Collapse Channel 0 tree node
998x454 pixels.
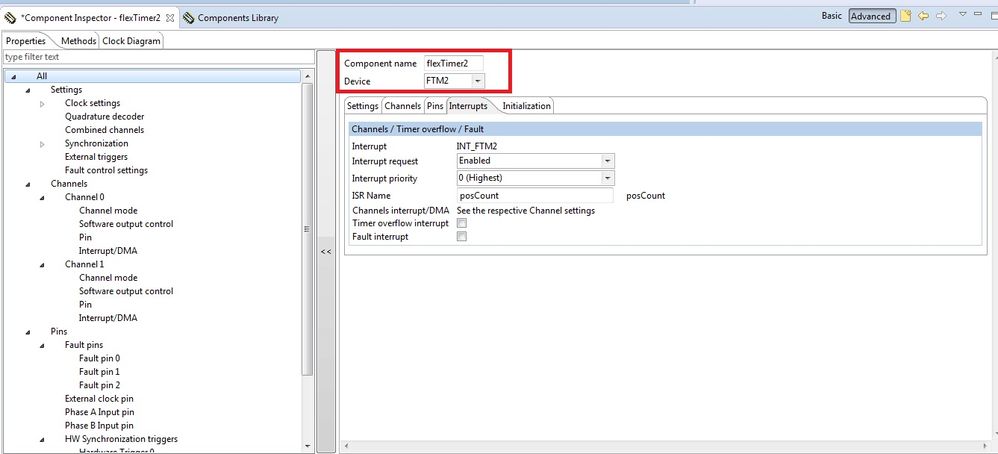tap(42, 197)
